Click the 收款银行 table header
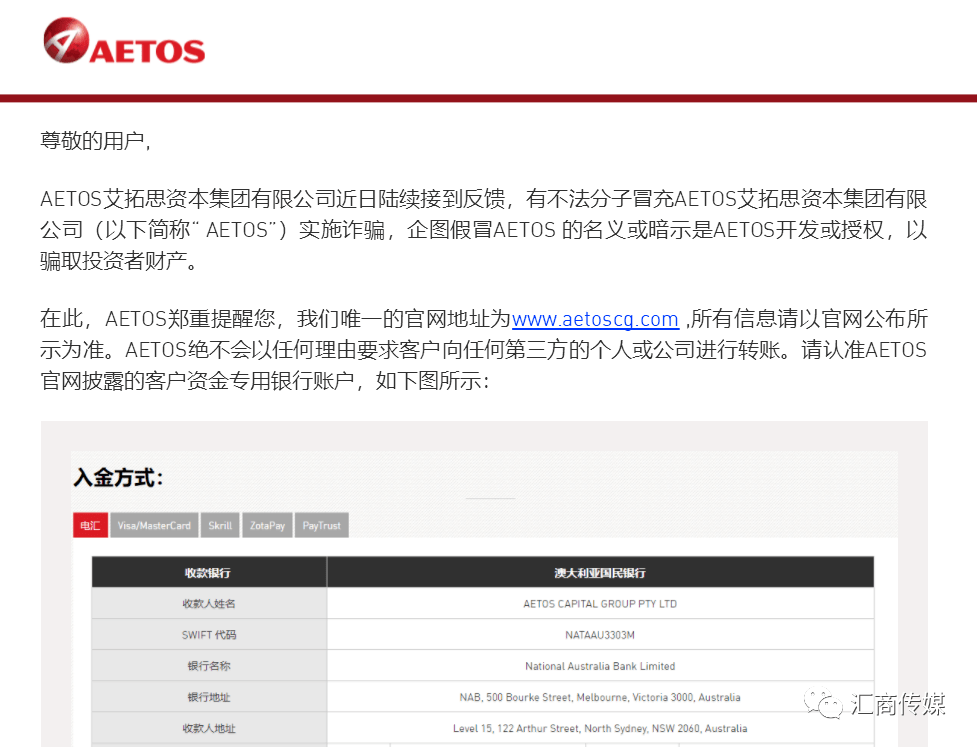The height and width of the screenshot is (747, 977). [x=209, y=572]
